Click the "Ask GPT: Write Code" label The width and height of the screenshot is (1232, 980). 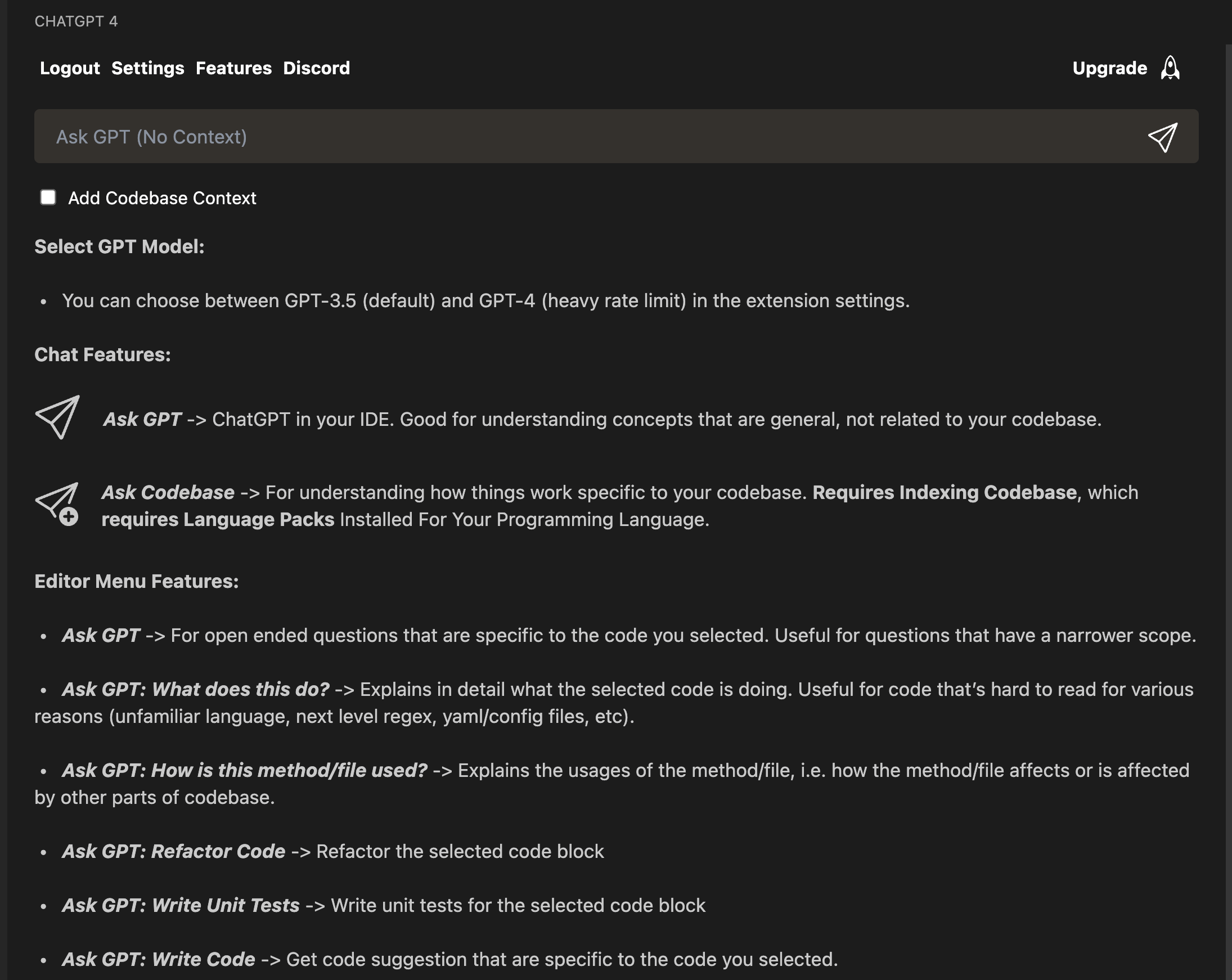pos(158,959)
